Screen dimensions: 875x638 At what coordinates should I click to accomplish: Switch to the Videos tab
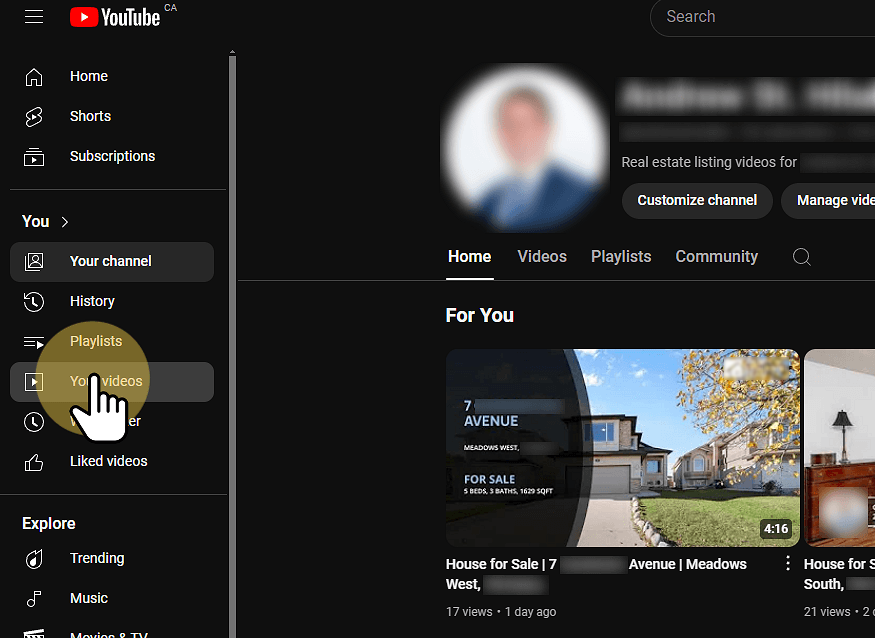pos(542,257)
